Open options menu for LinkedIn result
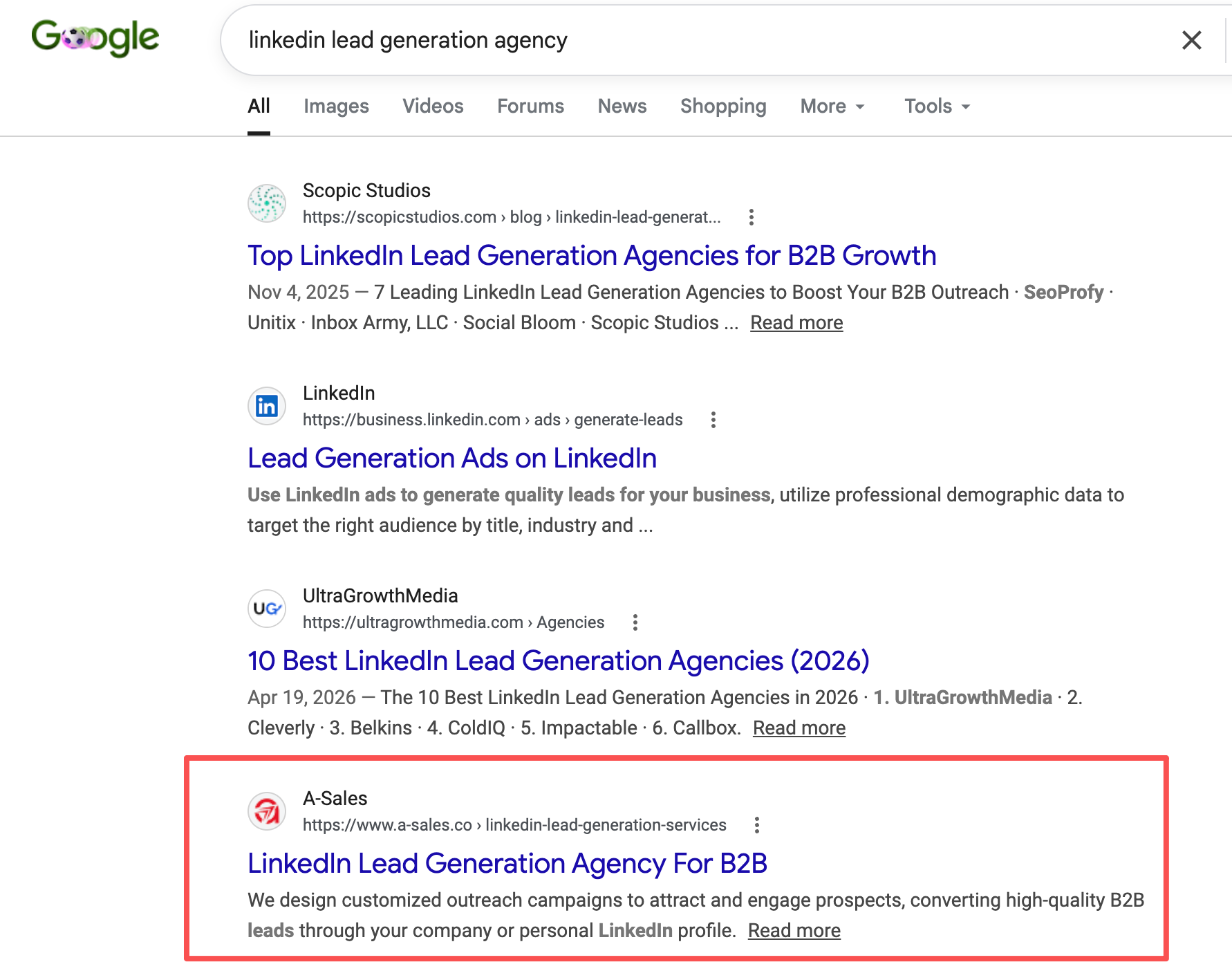 713,420
